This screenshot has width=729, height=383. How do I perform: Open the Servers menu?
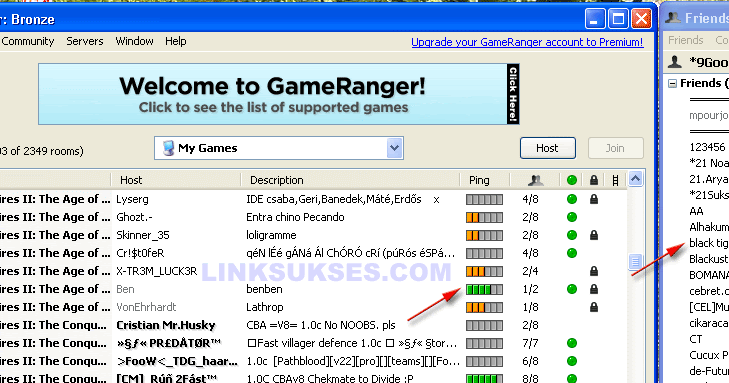85,41
